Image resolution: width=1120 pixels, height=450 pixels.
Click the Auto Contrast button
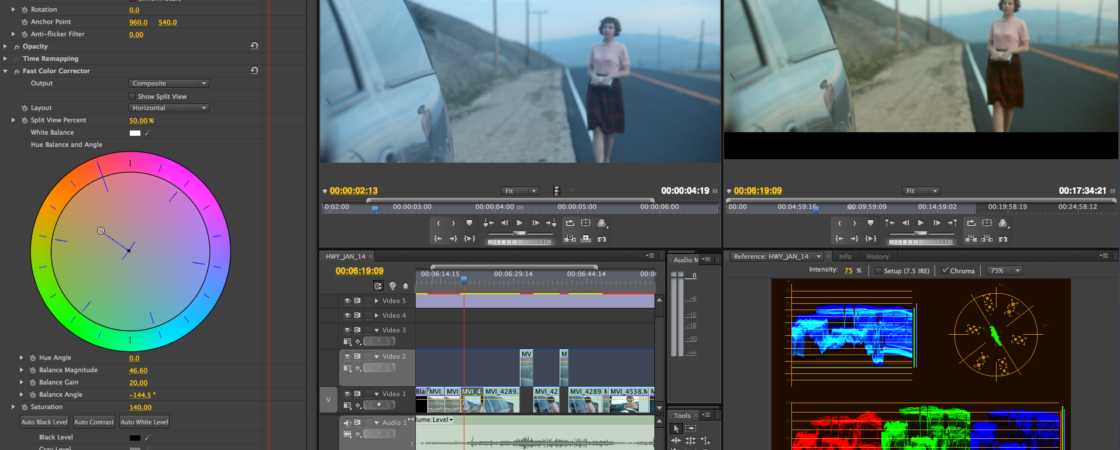point(94,422)
